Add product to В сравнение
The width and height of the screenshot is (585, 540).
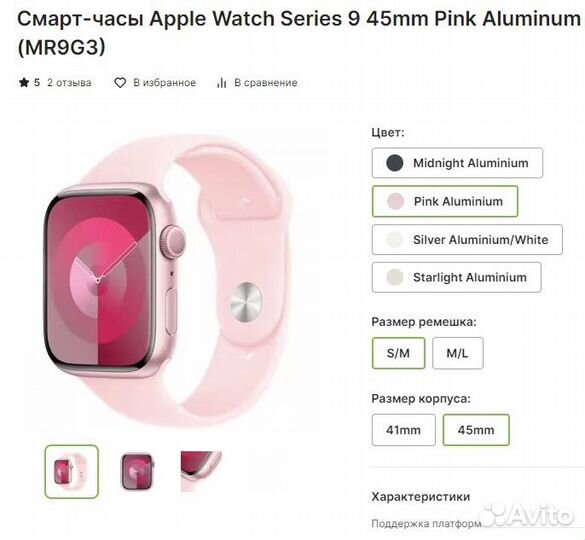(266, 82)
